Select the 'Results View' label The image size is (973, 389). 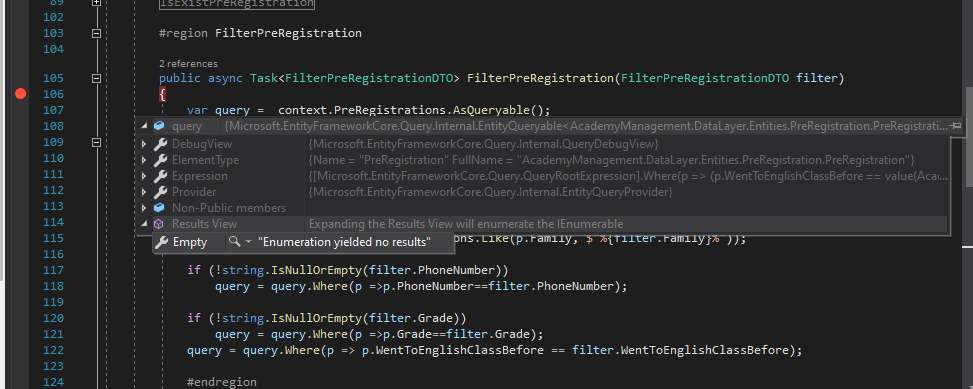click(x=205, y=224)
